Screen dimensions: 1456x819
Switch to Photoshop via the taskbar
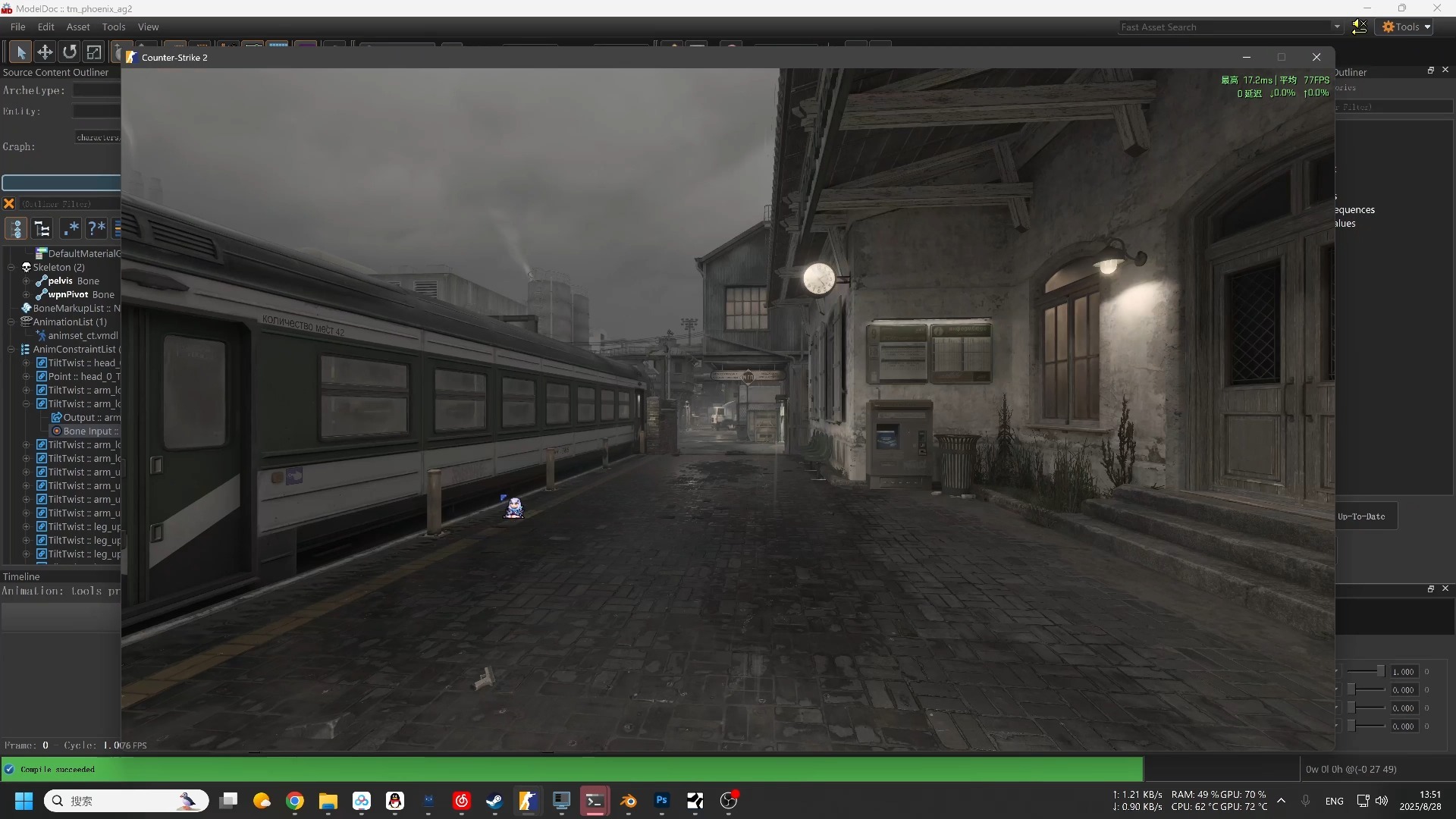pos(662,801)
